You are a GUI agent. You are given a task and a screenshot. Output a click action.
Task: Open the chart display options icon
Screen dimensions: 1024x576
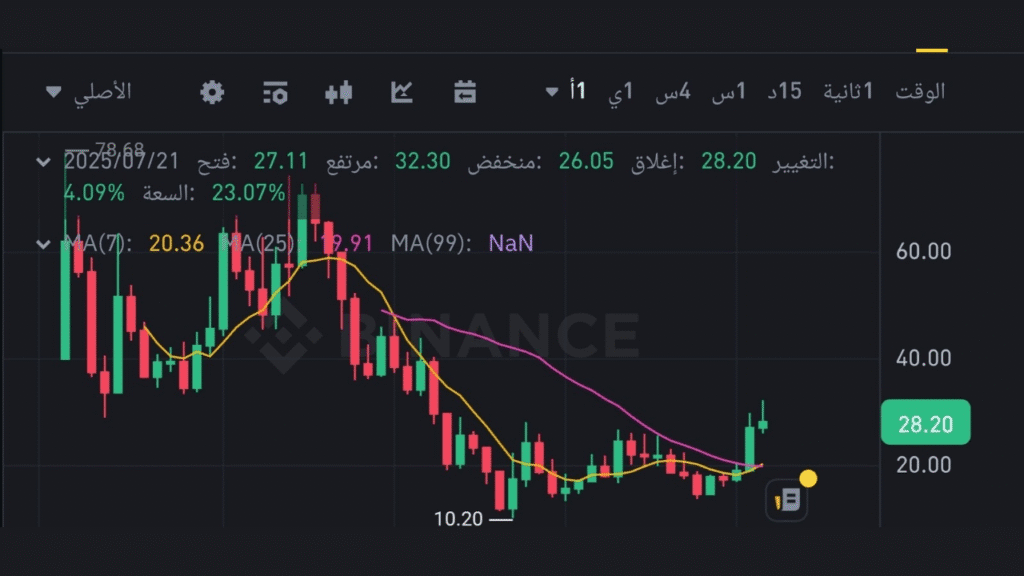(x=275, y=92)
